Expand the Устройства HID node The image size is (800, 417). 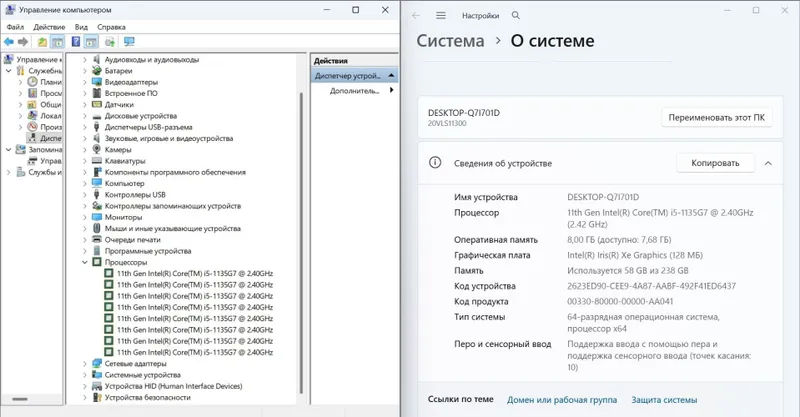(85, 386)
